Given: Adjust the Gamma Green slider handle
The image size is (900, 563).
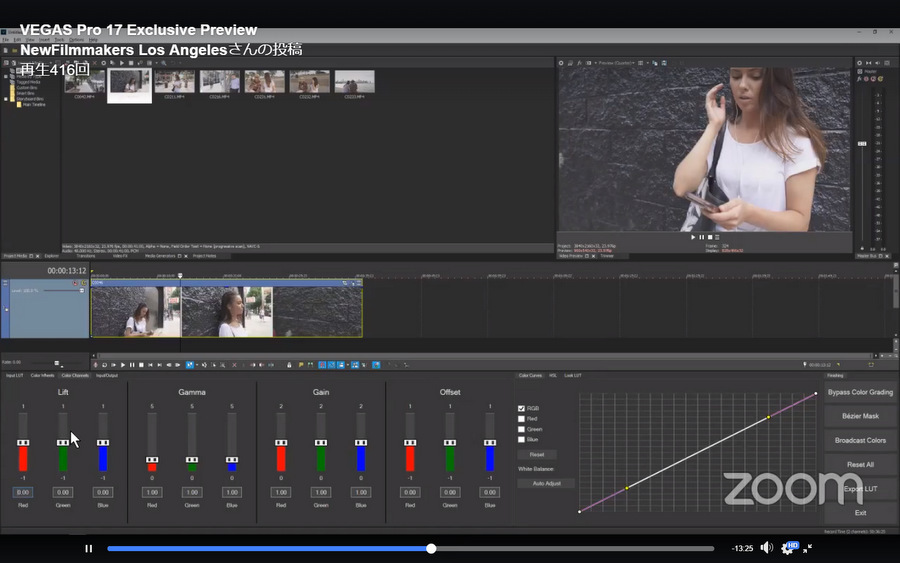Looking at the screenshot, I should click(192, 460).
